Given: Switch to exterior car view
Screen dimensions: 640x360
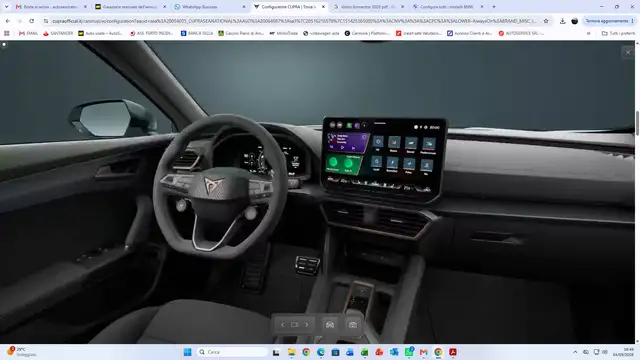Looking at the screenshot, I should coord(330,325).
